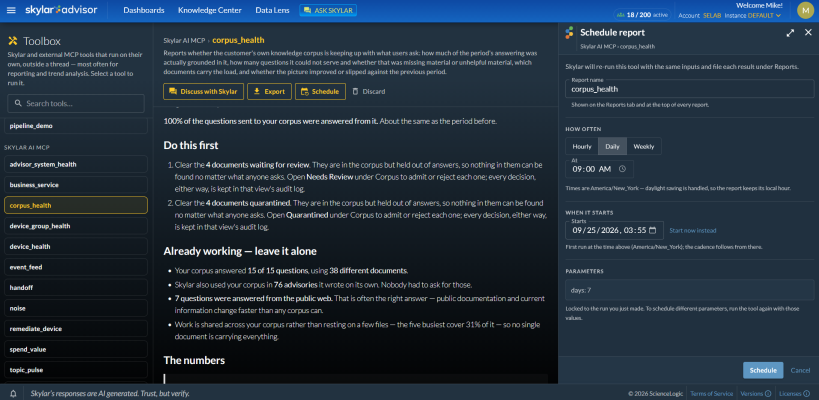Set frequency to Weekly
The height and width of the screenshot is (400, 819).
(x=644, y=146)
